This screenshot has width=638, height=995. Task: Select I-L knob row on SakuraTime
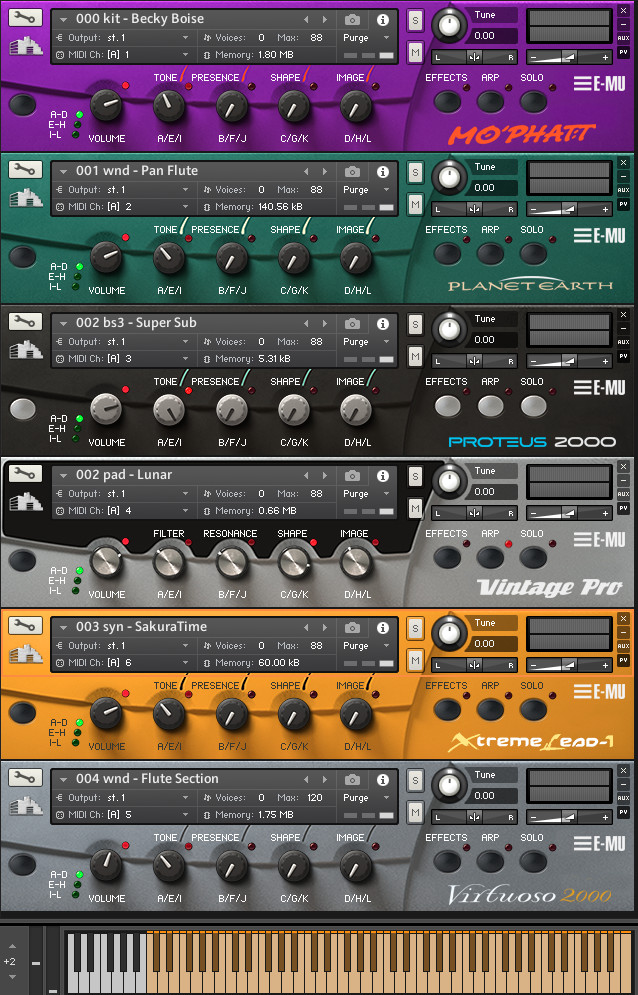76,742
